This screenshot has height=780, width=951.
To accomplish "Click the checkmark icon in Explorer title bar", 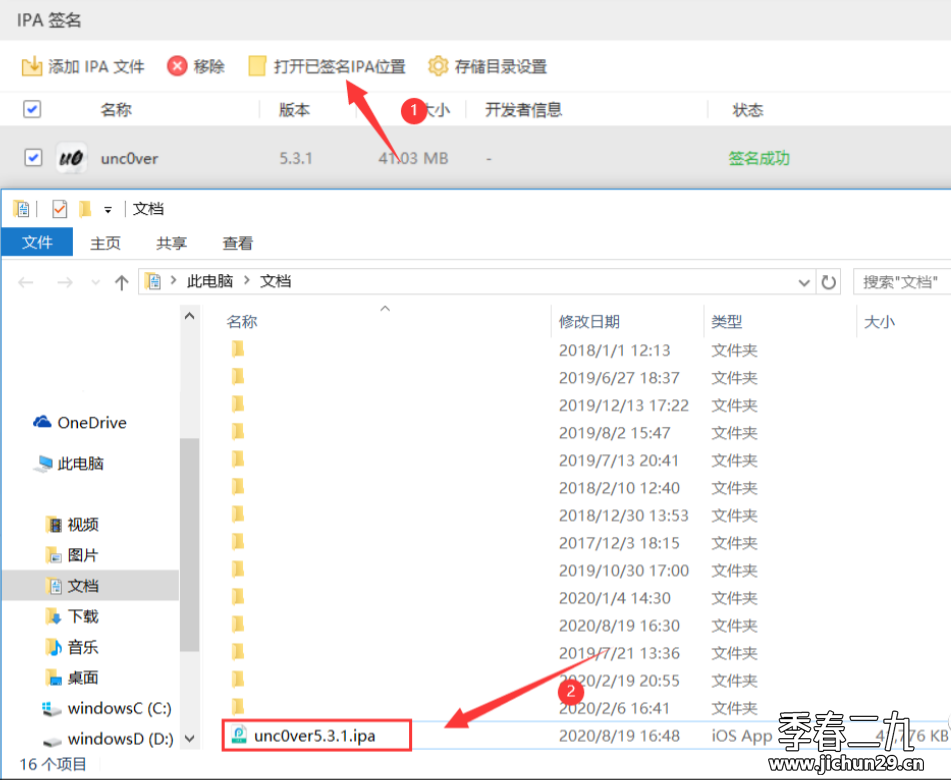I will pos(59,209).
